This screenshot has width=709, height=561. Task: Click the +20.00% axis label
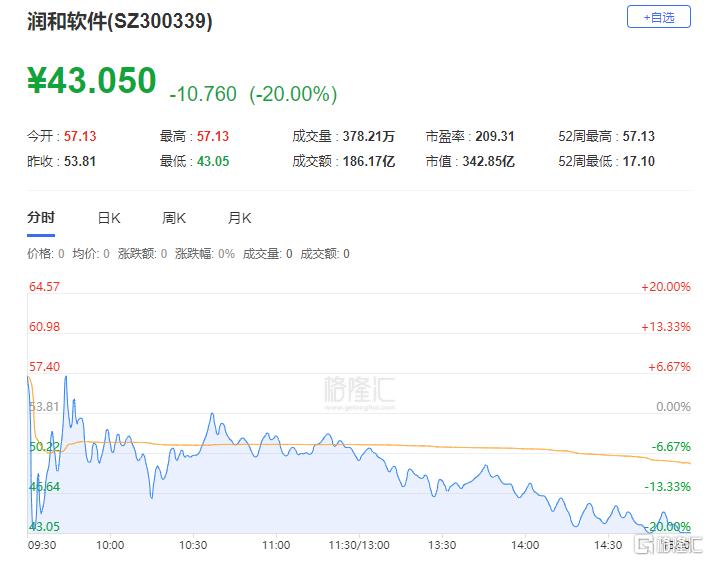[666, 287]
